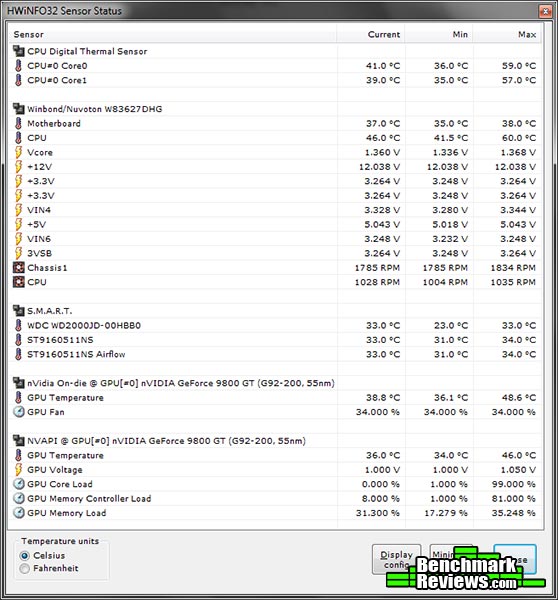Click the gauge icon beside GPU Core Load
The width and height of the screenshot is (558, 600).
(18, 484)
